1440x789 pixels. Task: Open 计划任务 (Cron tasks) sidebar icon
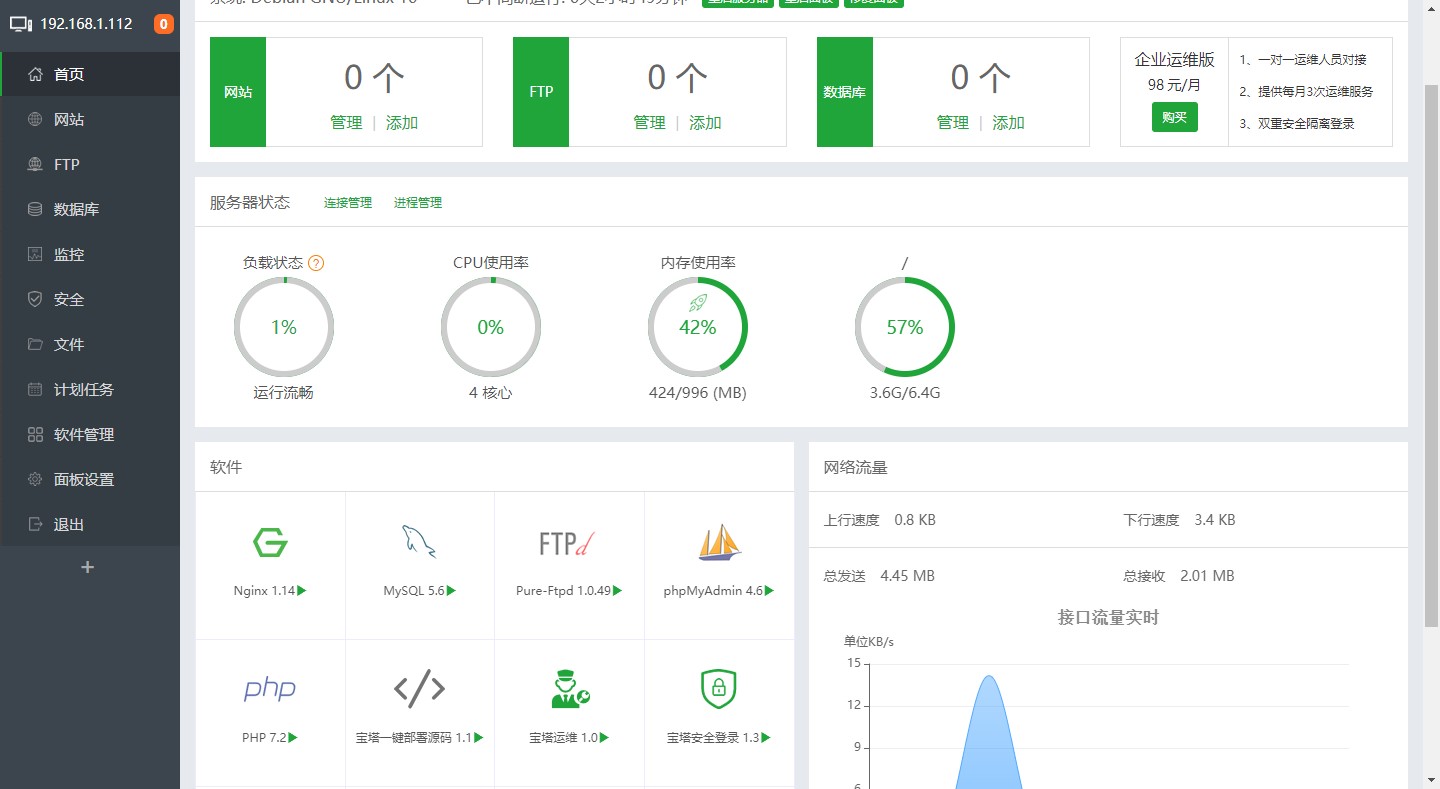34,389
